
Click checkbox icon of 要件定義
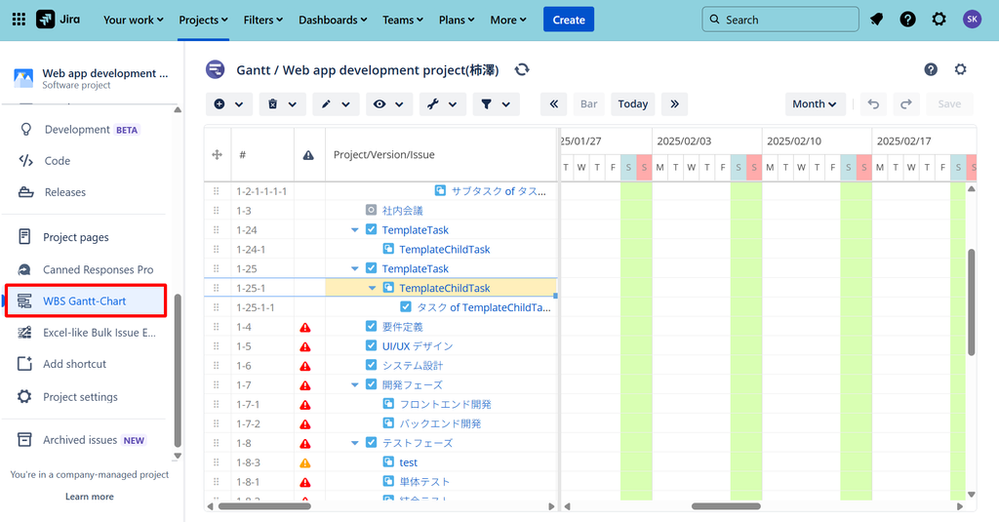(x=371, y=326)
